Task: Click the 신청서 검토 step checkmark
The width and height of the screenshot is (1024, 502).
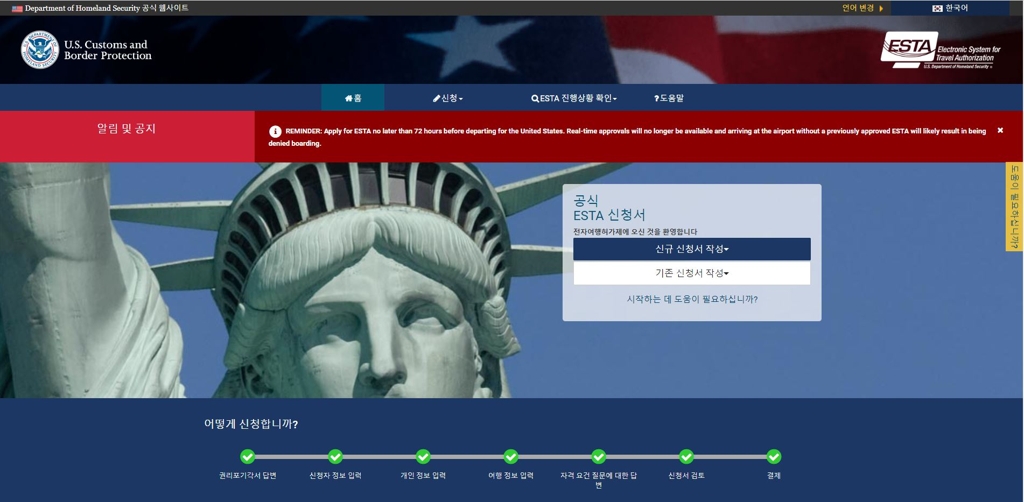Action: pos(686,457)
